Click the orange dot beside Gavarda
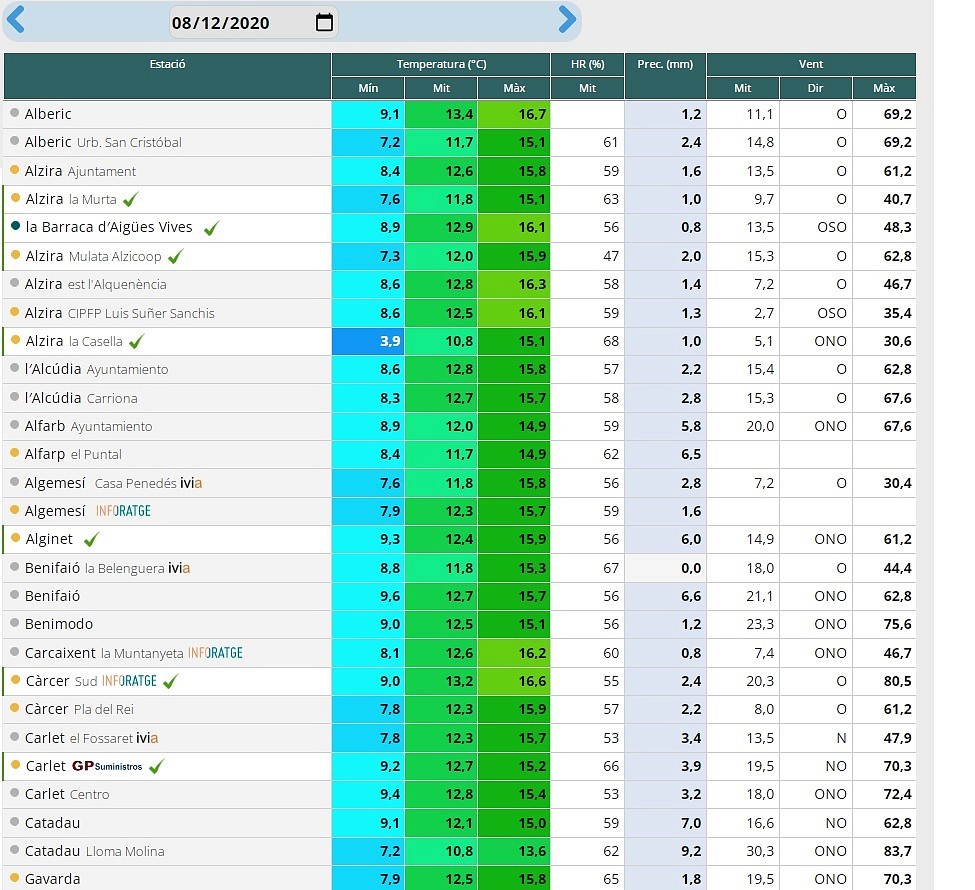975x890 pixels. 15,878
